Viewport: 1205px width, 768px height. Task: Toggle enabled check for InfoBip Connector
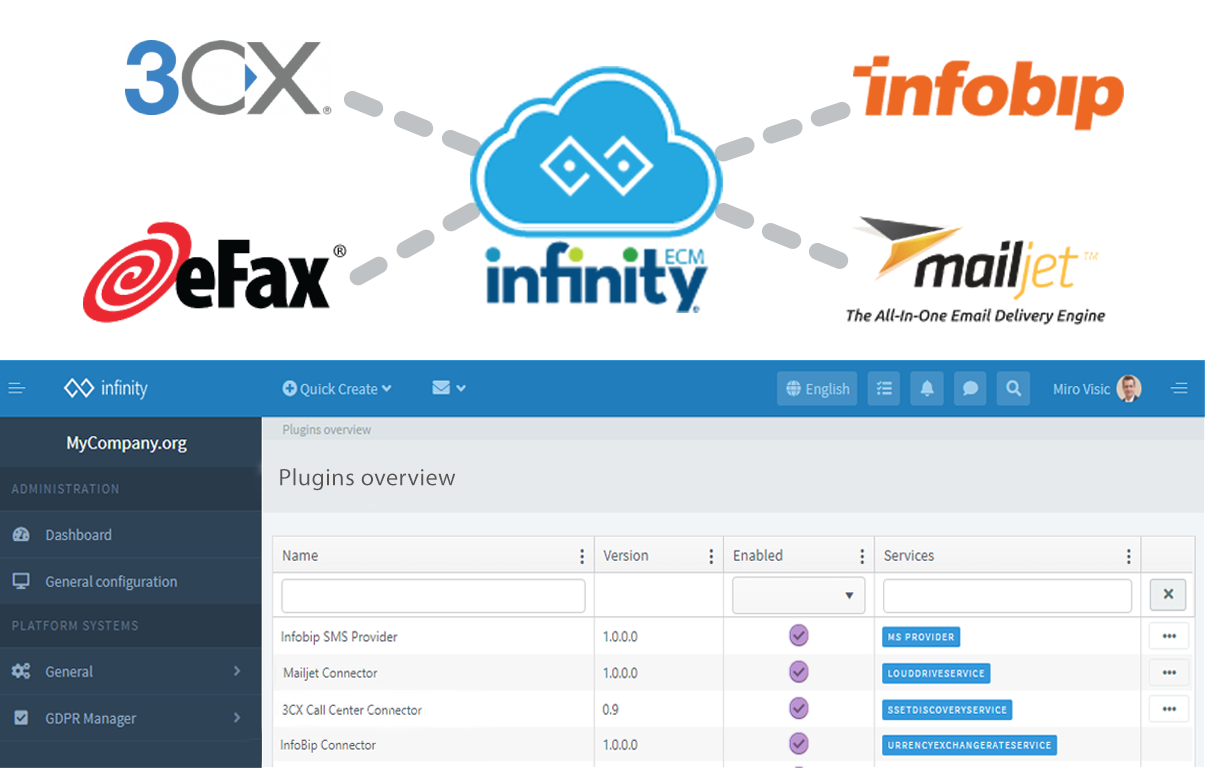[798, 744]
